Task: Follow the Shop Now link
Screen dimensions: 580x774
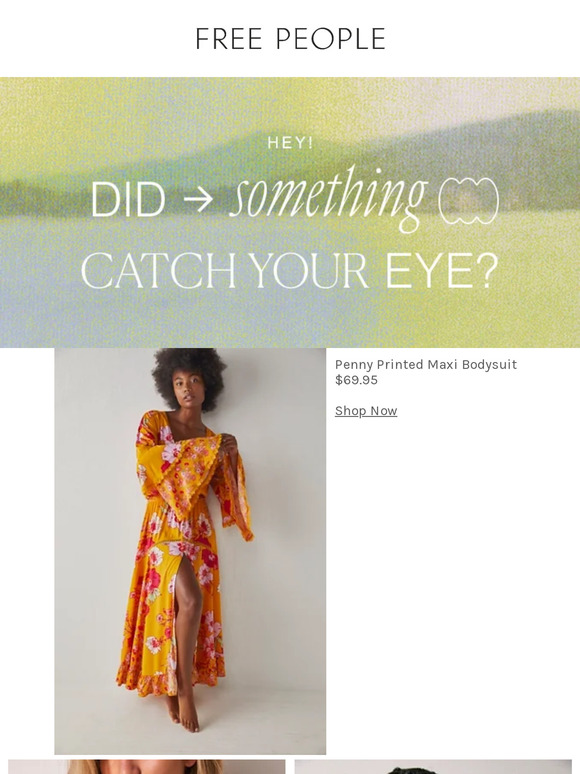Action: 366,411
